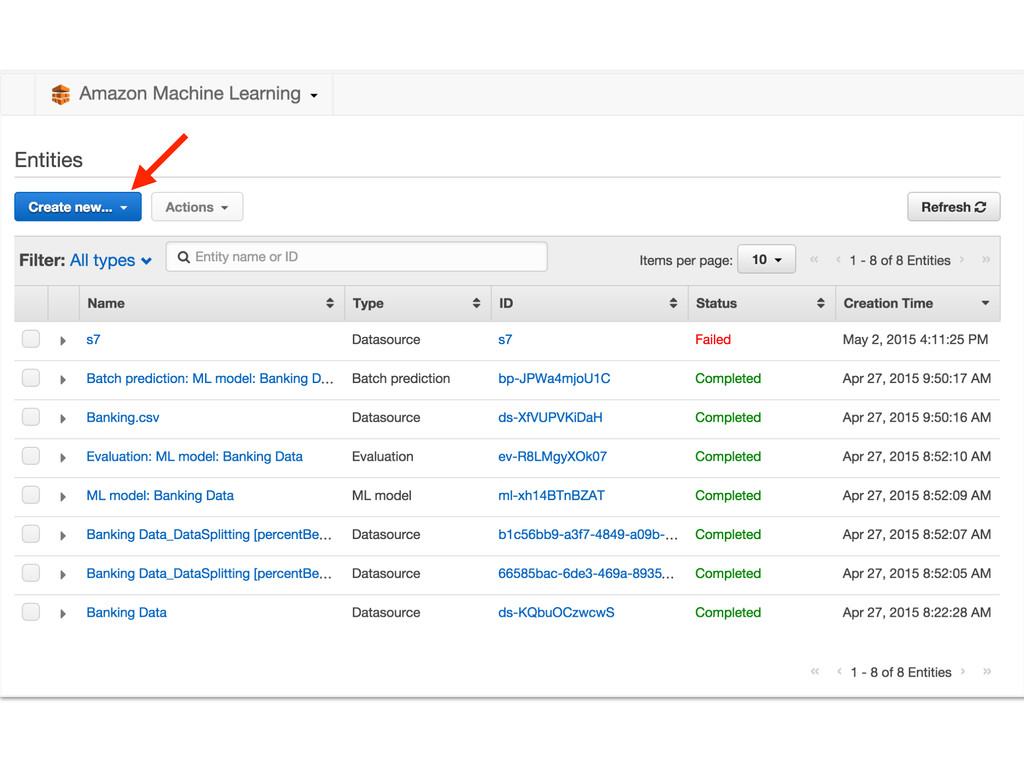1024x768 pixels.
Task: Open the Actions dropdown menu
Action: click(197, 207)
